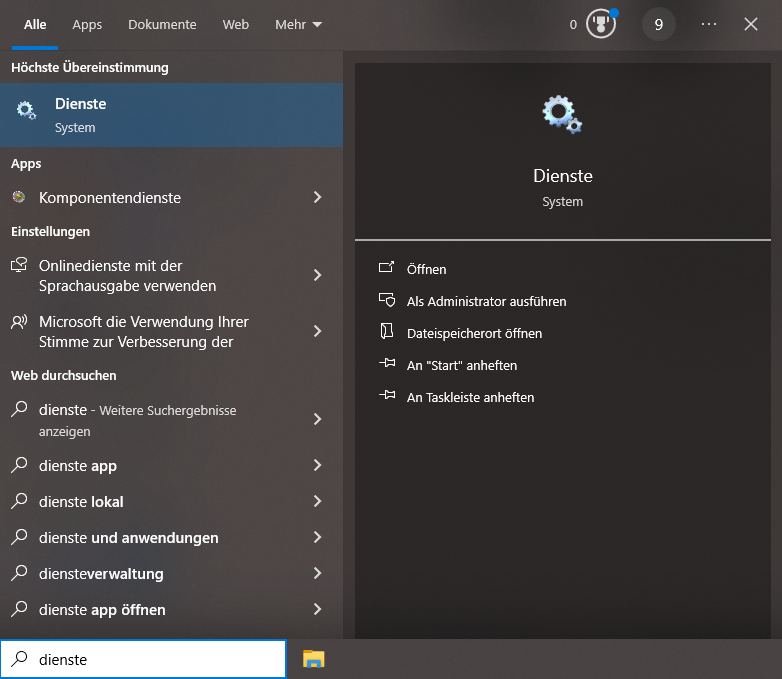This screenshot has height=679, width=782.
Task: Expand the 'dienste app' web suggestion arrow
Action: click(x=317, y=466)
